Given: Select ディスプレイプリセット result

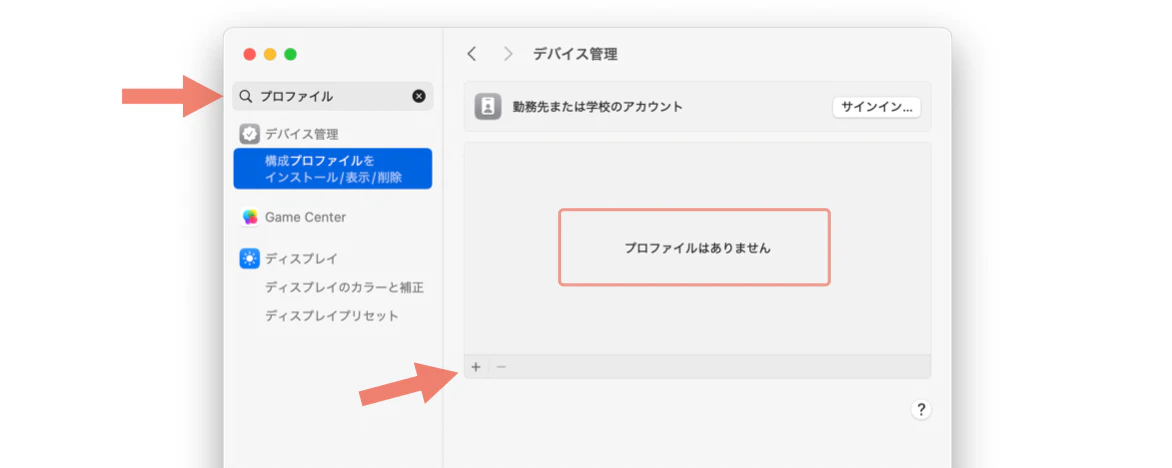Looking at the screenshot, I should pos(332,315).
